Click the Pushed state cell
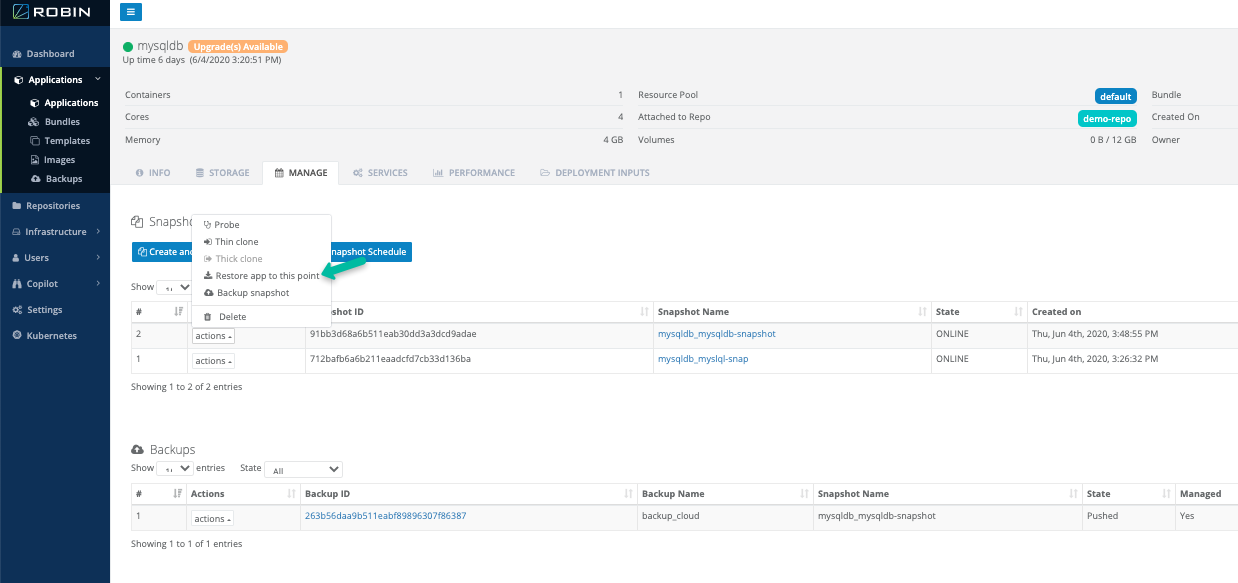 coord(1128,517)
